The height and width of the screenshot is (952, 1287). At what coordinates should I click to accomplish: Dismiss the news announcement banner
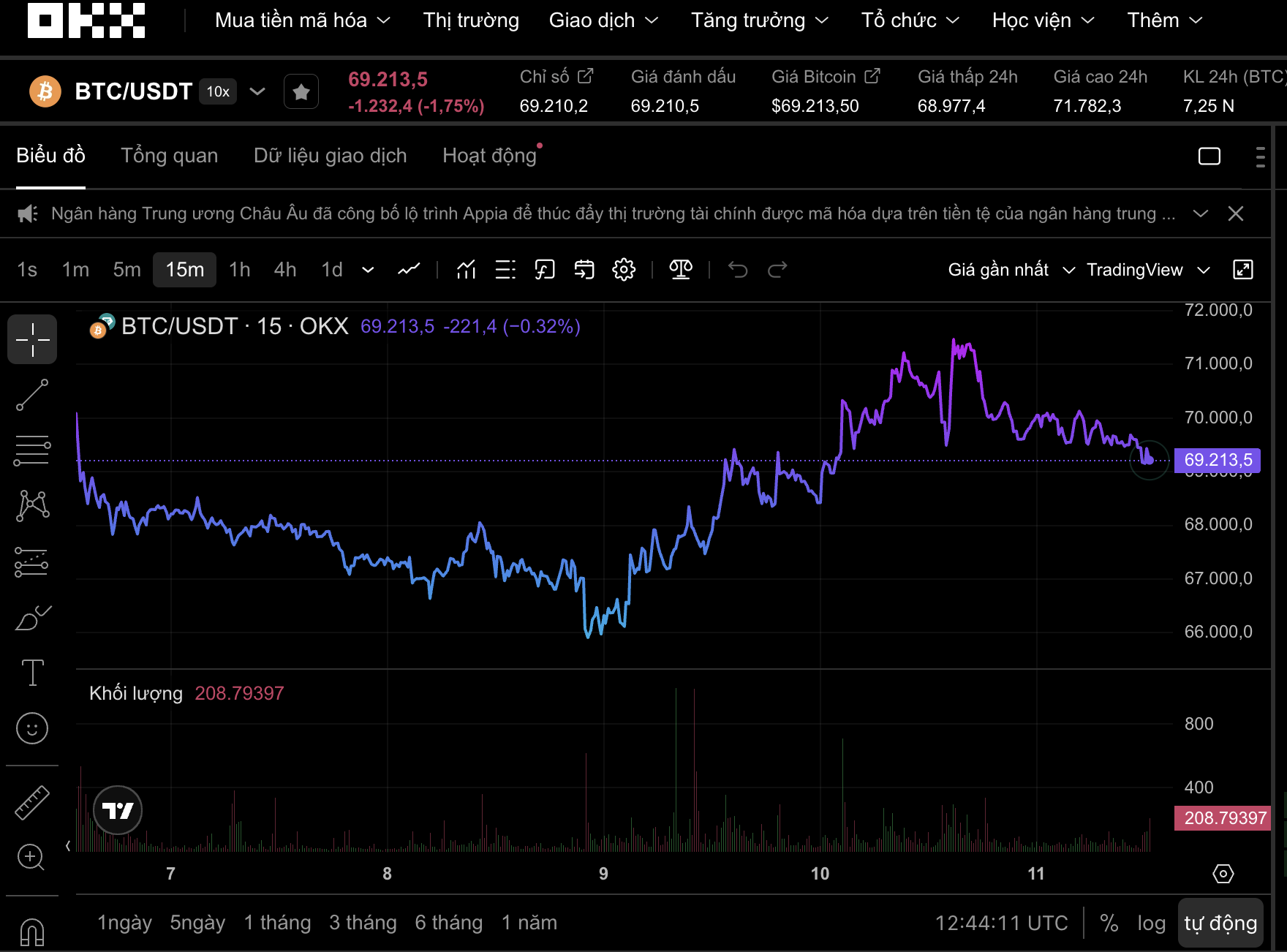1236,214
